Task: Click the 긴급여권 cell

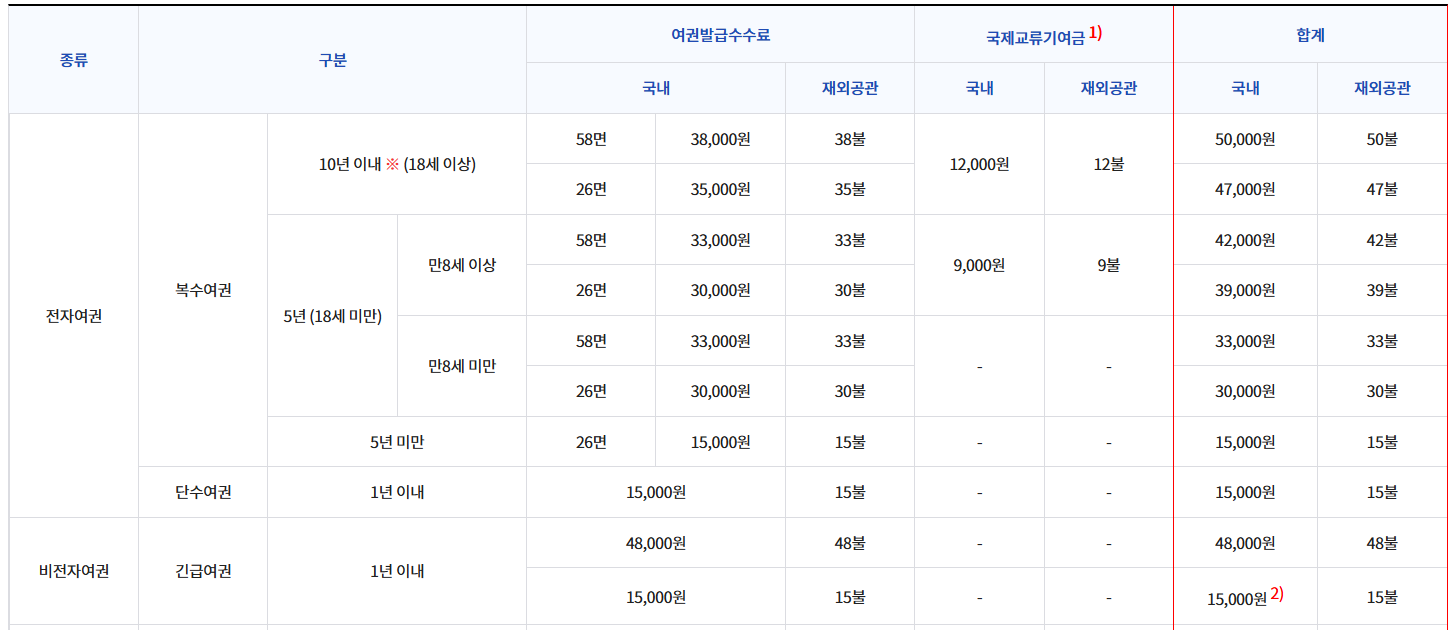Action: click(202, 568)
